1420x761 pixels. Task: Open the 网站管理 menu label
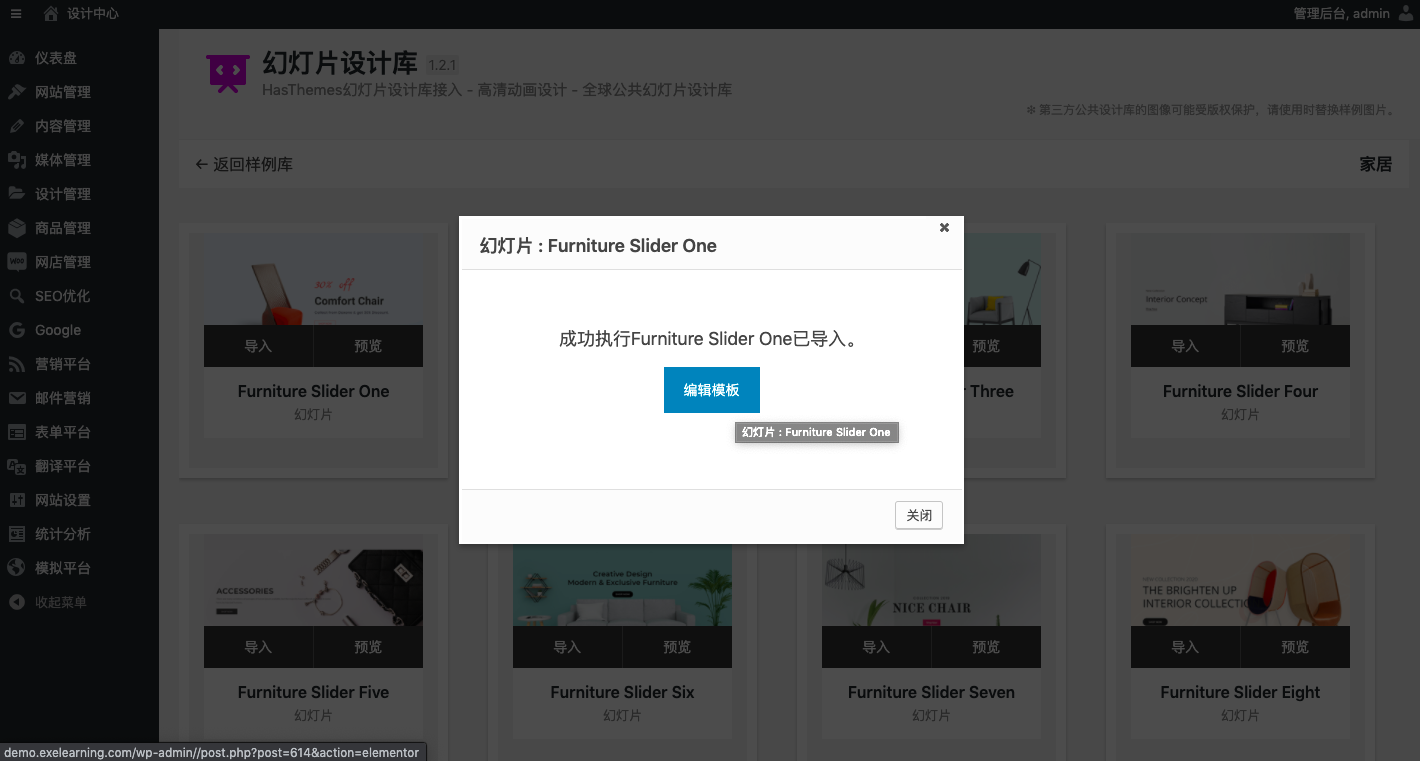pos(63,92)
